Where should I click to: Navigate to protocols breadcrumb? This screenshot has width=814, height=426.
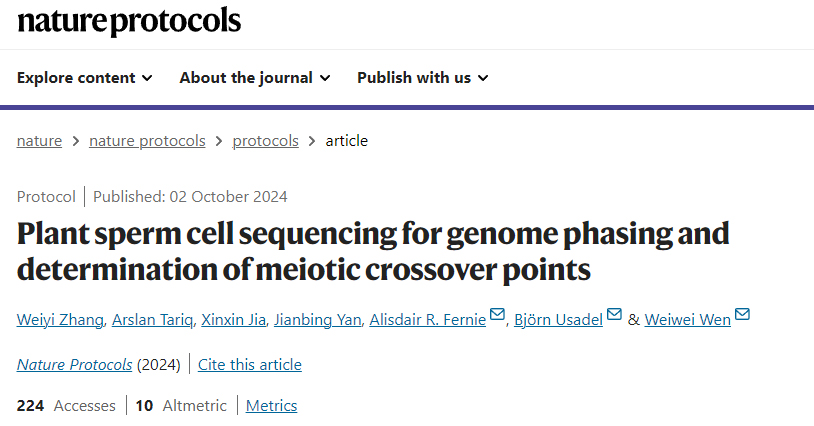pyautogui.click(x=265, y=141)
